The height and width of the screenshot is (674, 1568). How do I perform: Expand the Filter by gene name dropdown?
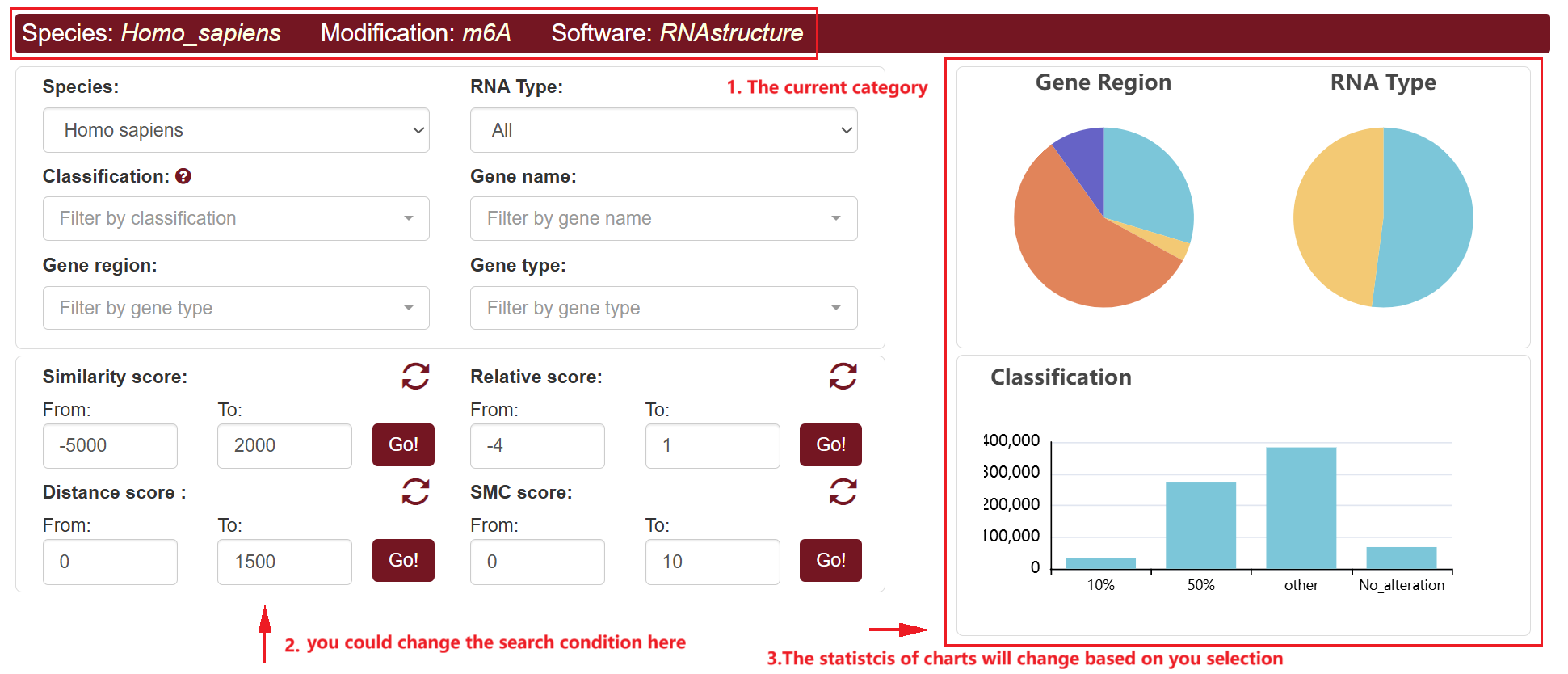click(663, 218)
